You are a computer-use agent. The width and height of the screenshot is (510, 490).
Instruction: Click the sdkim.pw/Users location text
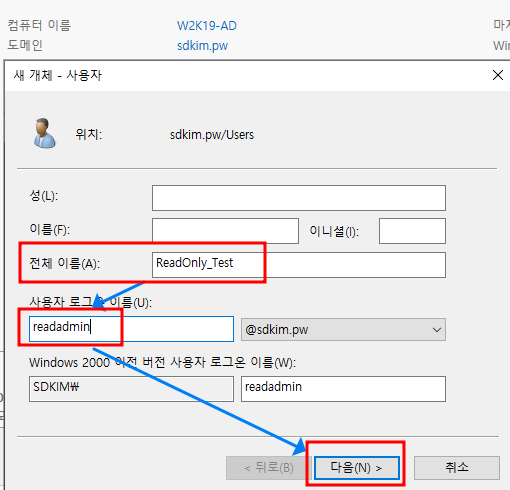coord(212,135)
